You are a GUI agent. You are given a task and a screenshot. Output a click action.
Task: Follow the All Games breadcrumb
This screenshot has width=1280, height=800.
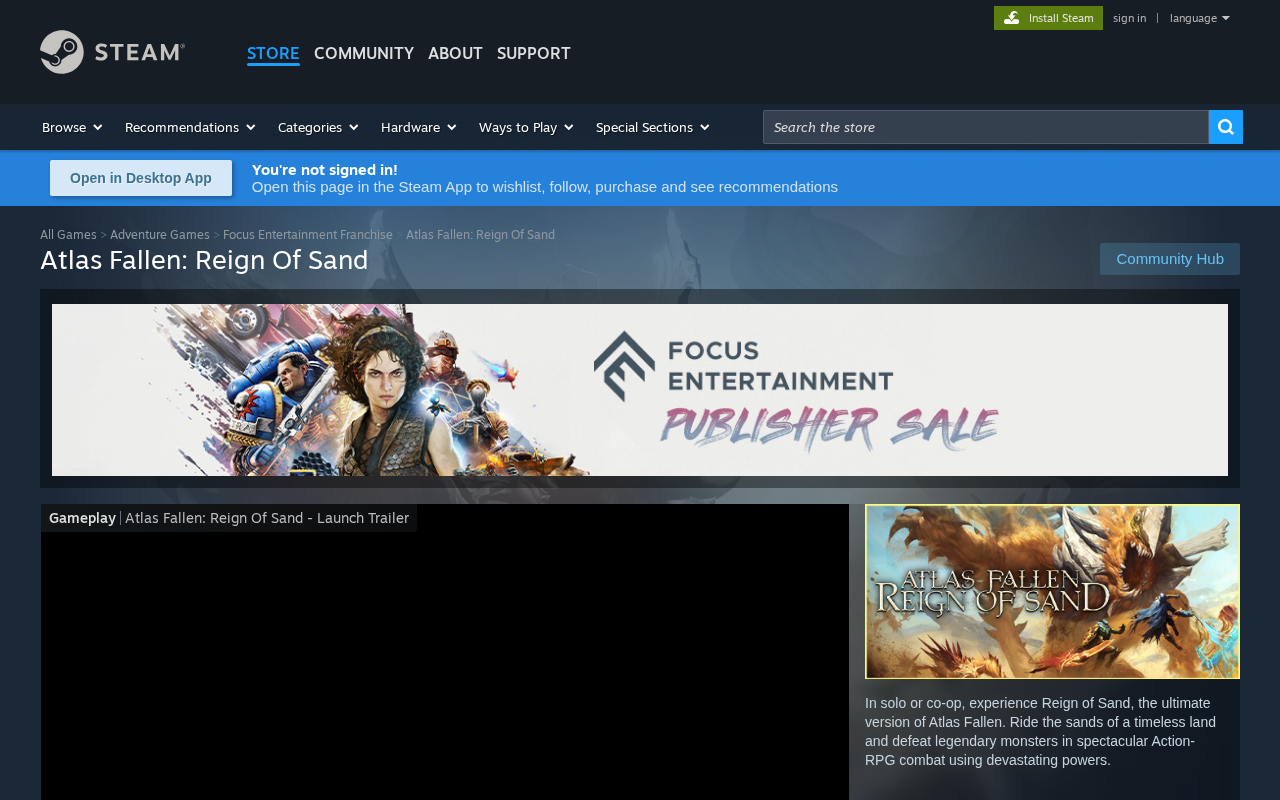tap(68, 235)
